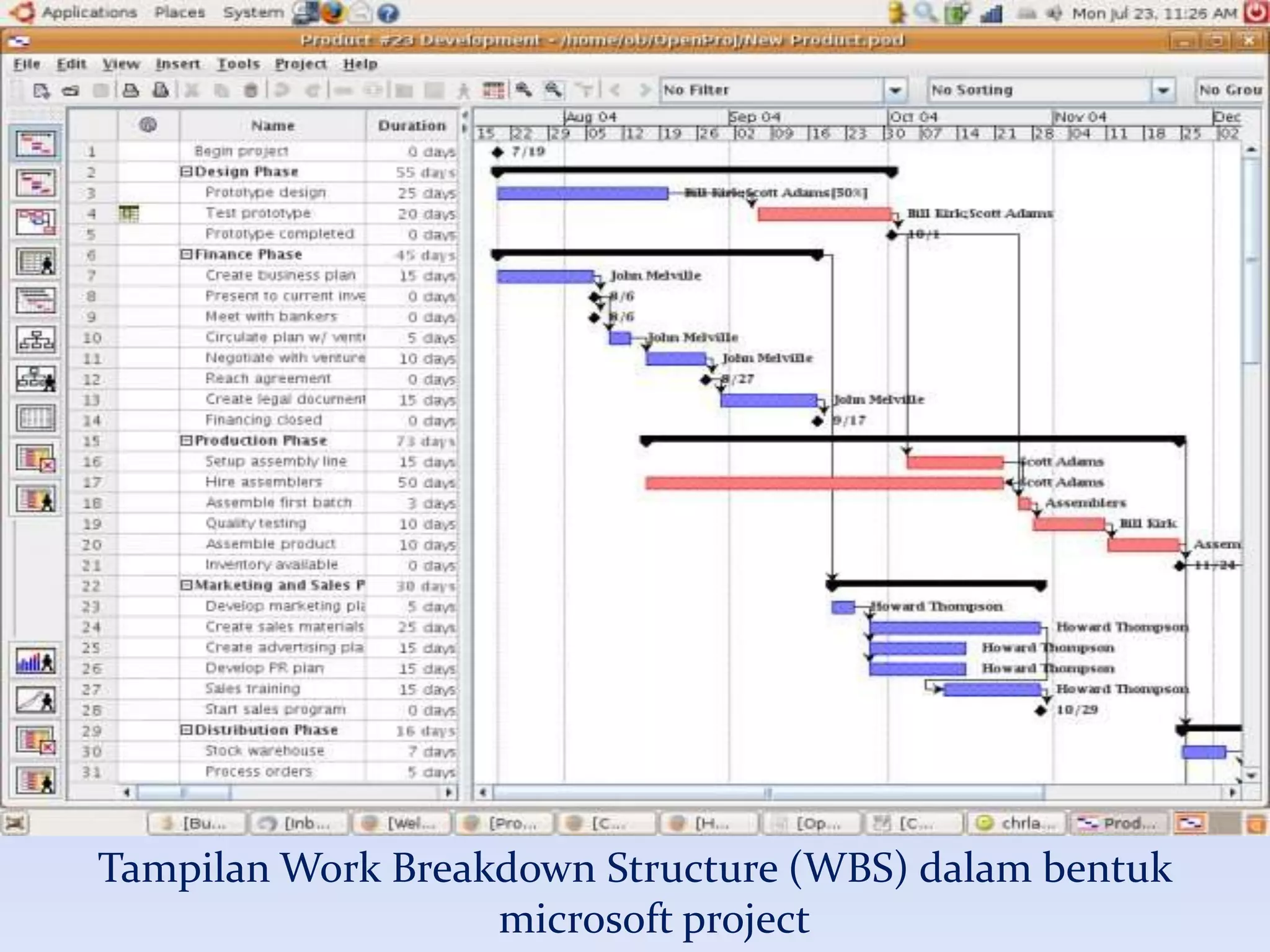Open the No Sorting dropdown
The height and width of the screenshot is (952, 1270).
(1163, 90)
